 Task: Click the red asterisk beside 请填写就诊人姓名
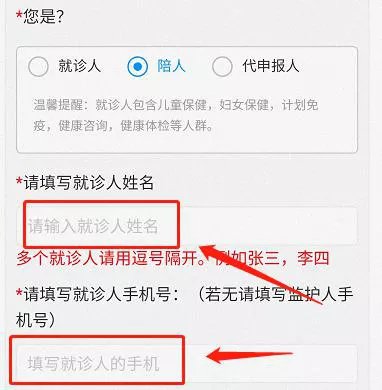pyautogui.click(x=19, y=181)
